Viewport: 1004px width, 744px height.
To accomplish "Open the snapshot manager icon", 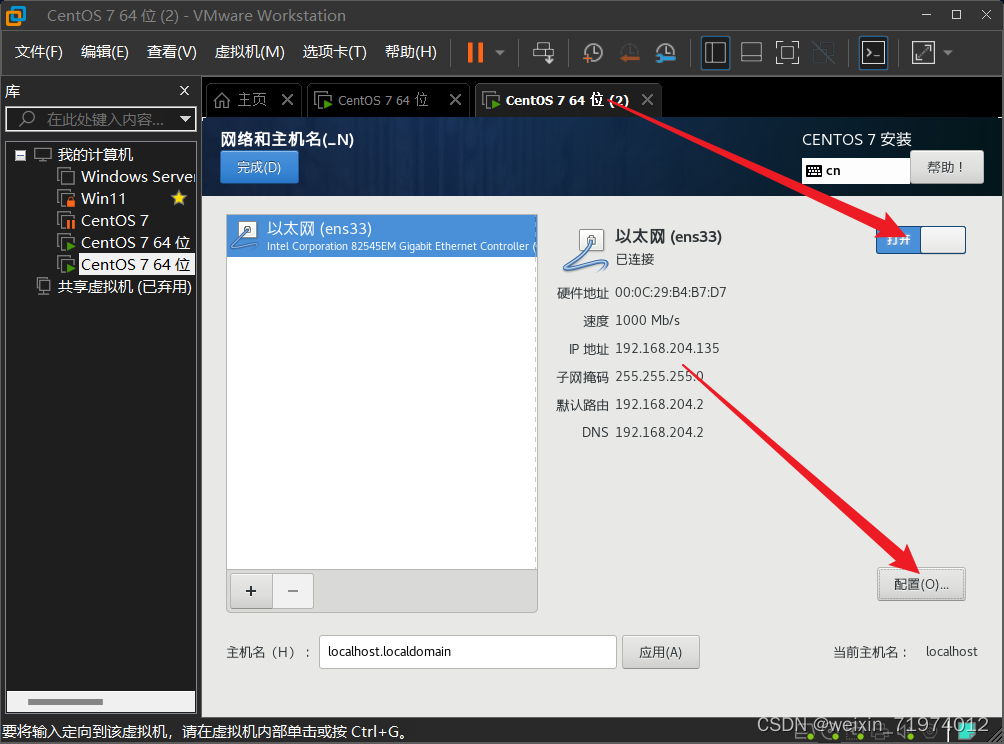I will coord(666,53).
